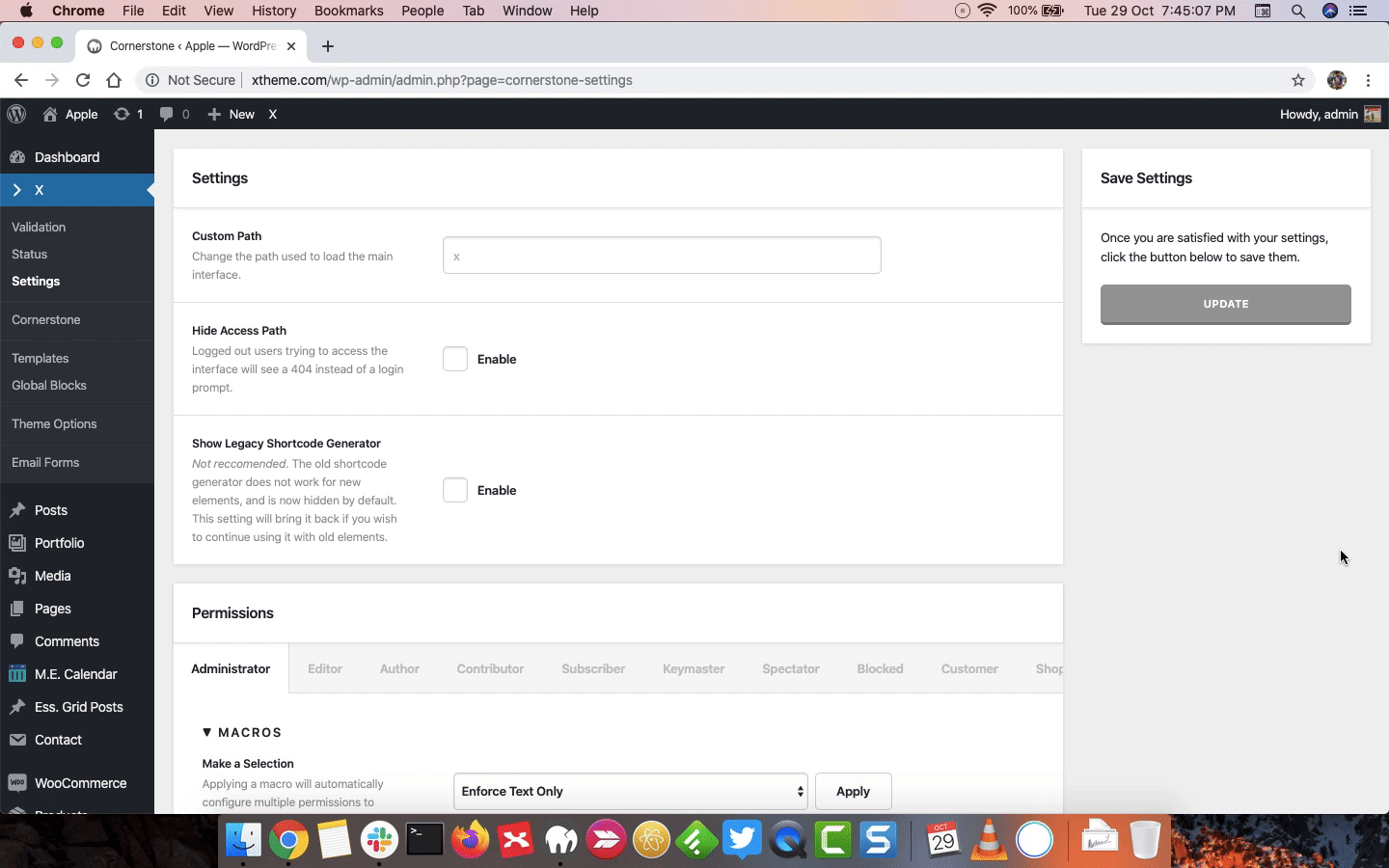Enable Show Legacy Shortcode Generator checkbox

click(x=455, y=490)
